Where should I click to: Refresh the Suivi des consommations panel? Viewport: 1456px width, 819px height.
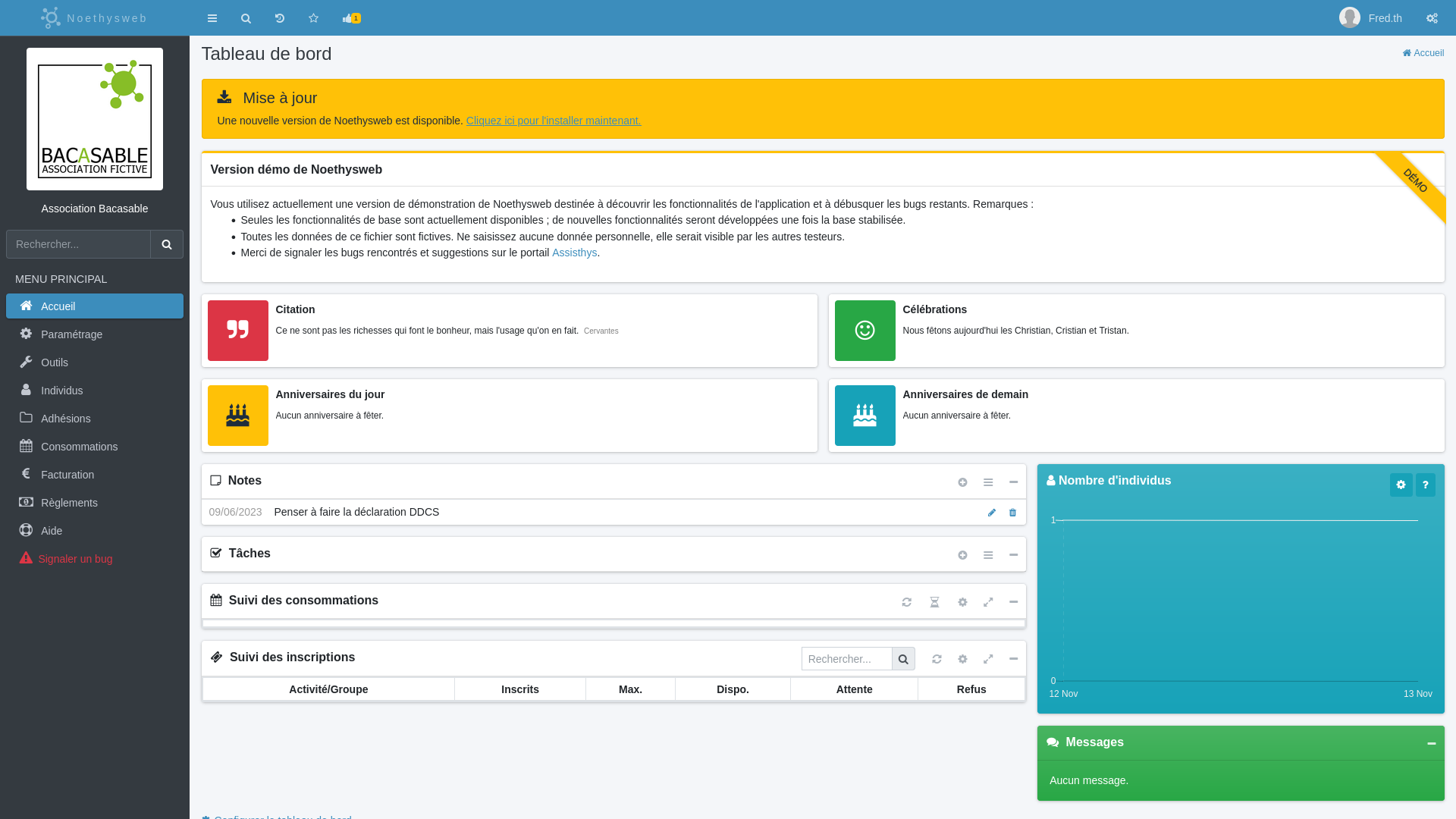[x=906, y=602]
